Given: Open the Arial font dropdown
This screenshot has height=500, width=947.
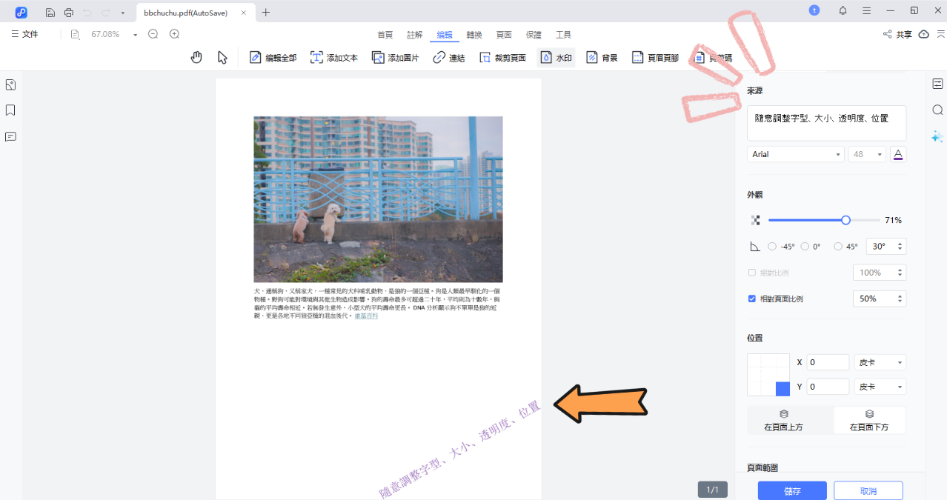Looking at the screenshot, I should click(795, 155).
